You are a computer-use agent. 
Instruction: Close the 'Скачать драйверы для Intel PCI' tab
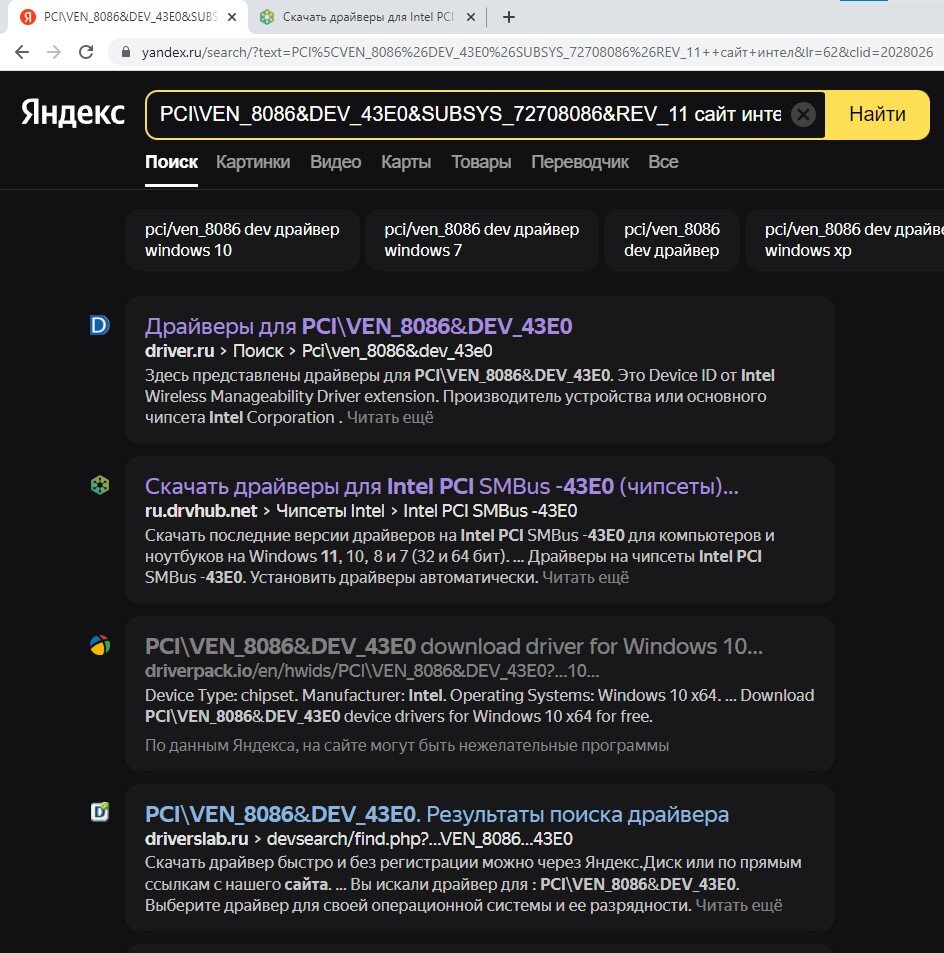click(470, 17)
